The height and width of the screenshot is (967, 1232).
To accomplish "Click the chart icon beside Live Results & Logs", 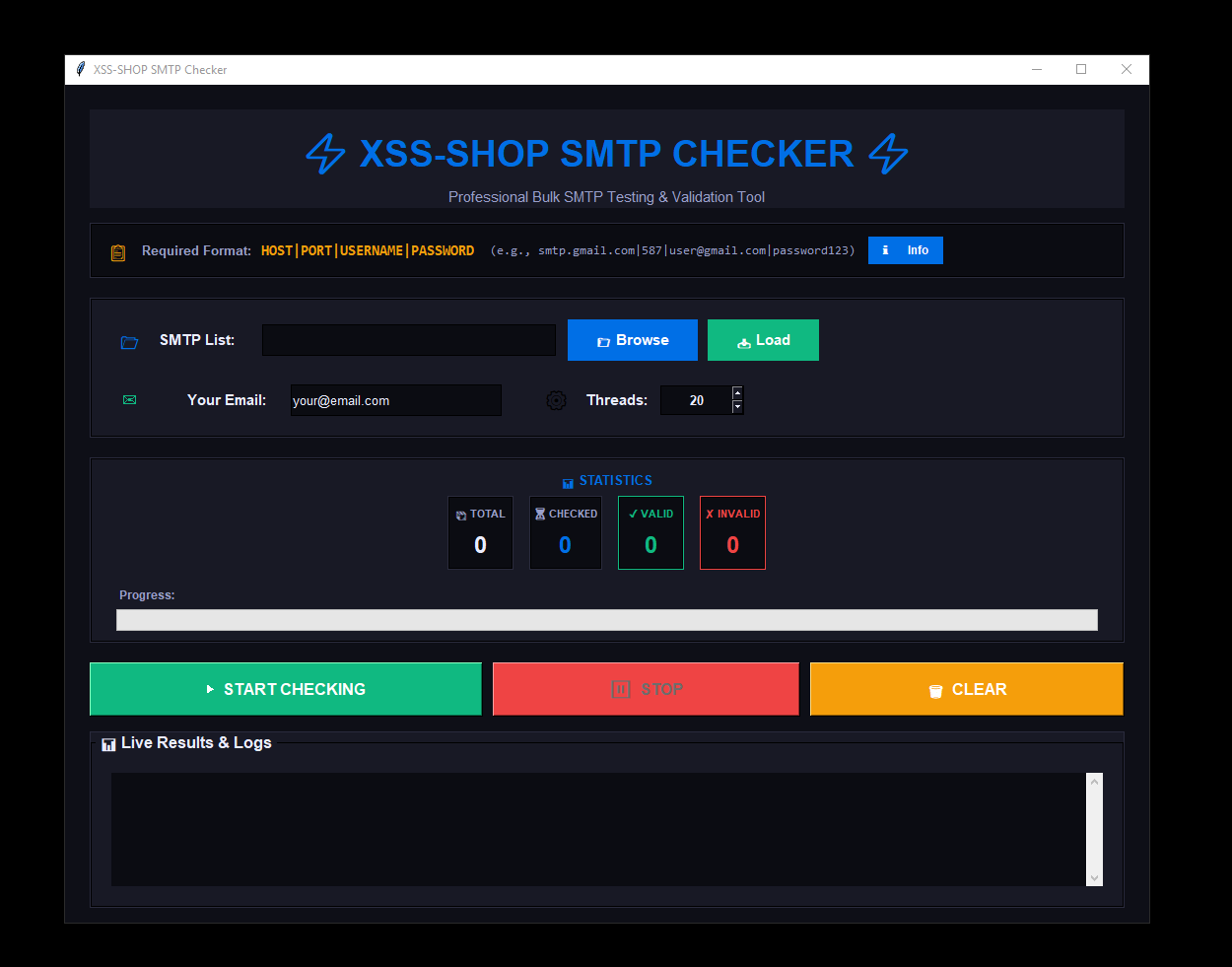I will click(107, 744).
